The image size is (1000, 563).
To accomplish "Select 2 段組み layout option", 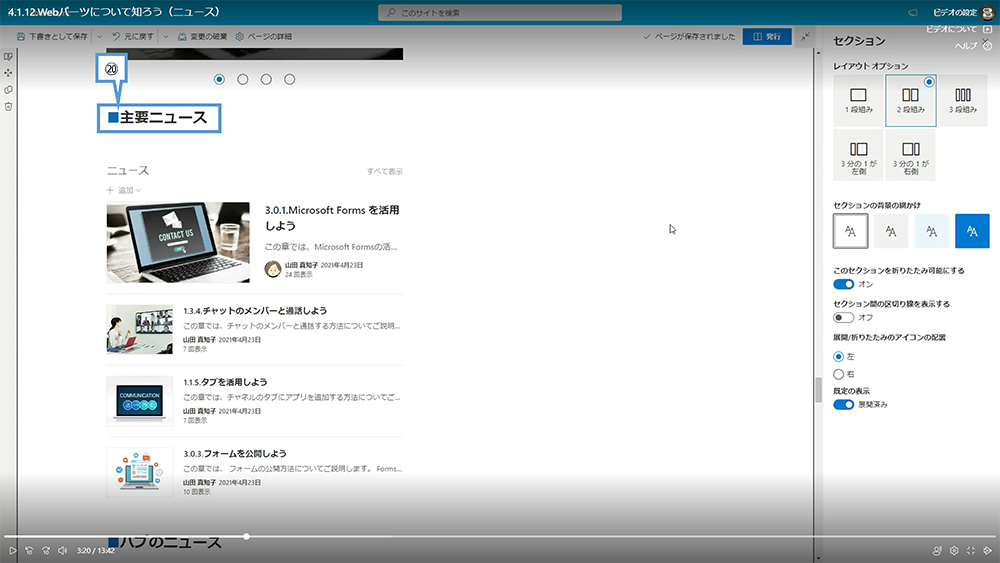I will click(x=911, y=100).
